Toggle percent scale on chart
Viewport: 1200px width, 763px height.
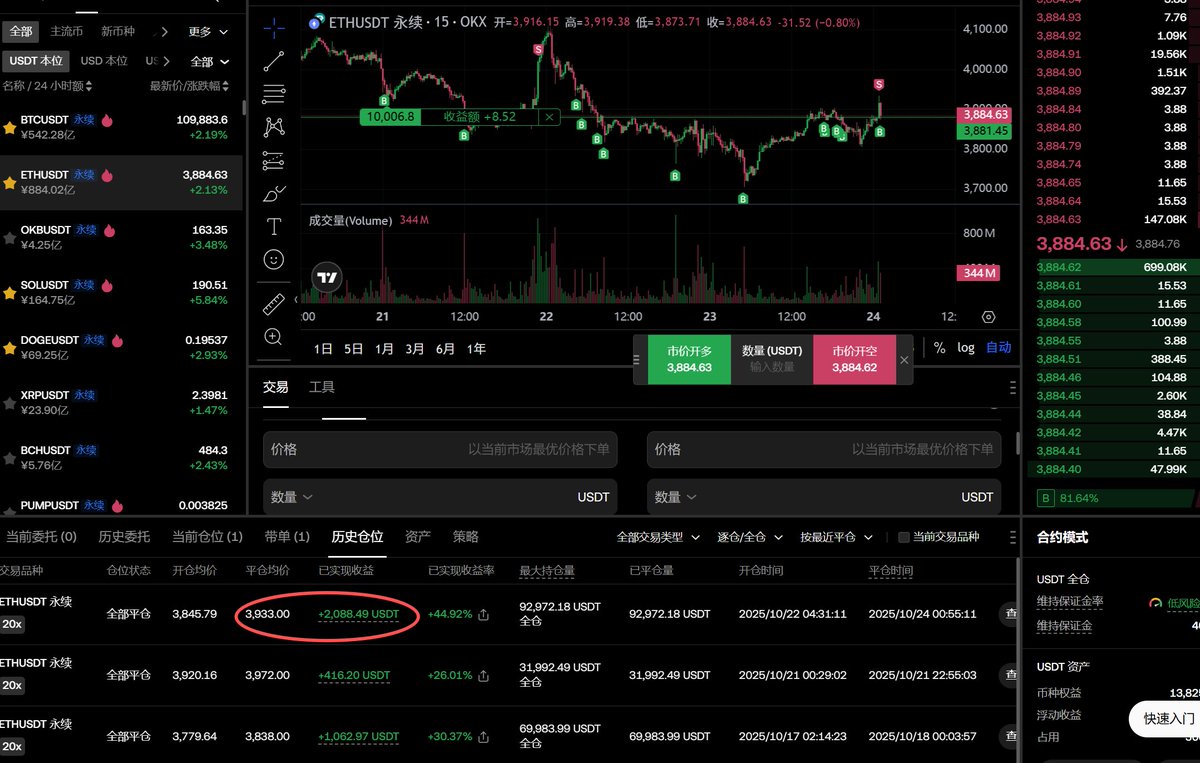(x=940, y=348)
